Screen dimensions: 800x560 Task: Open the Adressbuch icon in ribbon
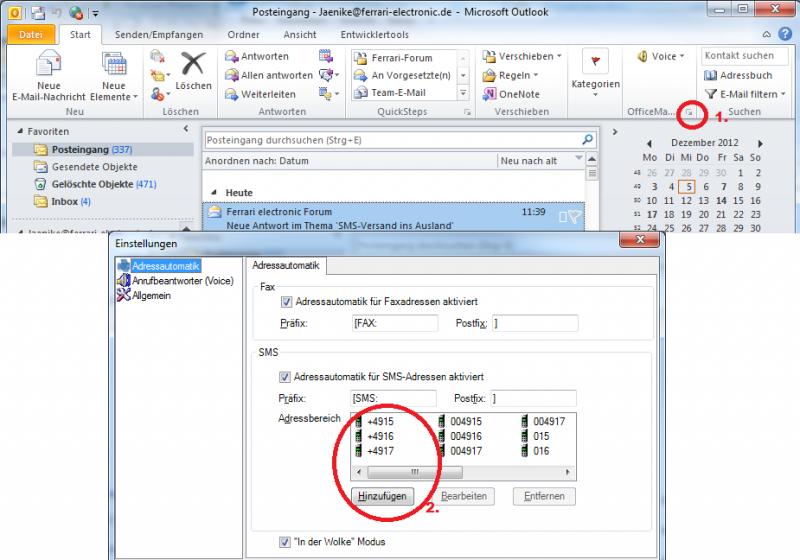(710, 75)
